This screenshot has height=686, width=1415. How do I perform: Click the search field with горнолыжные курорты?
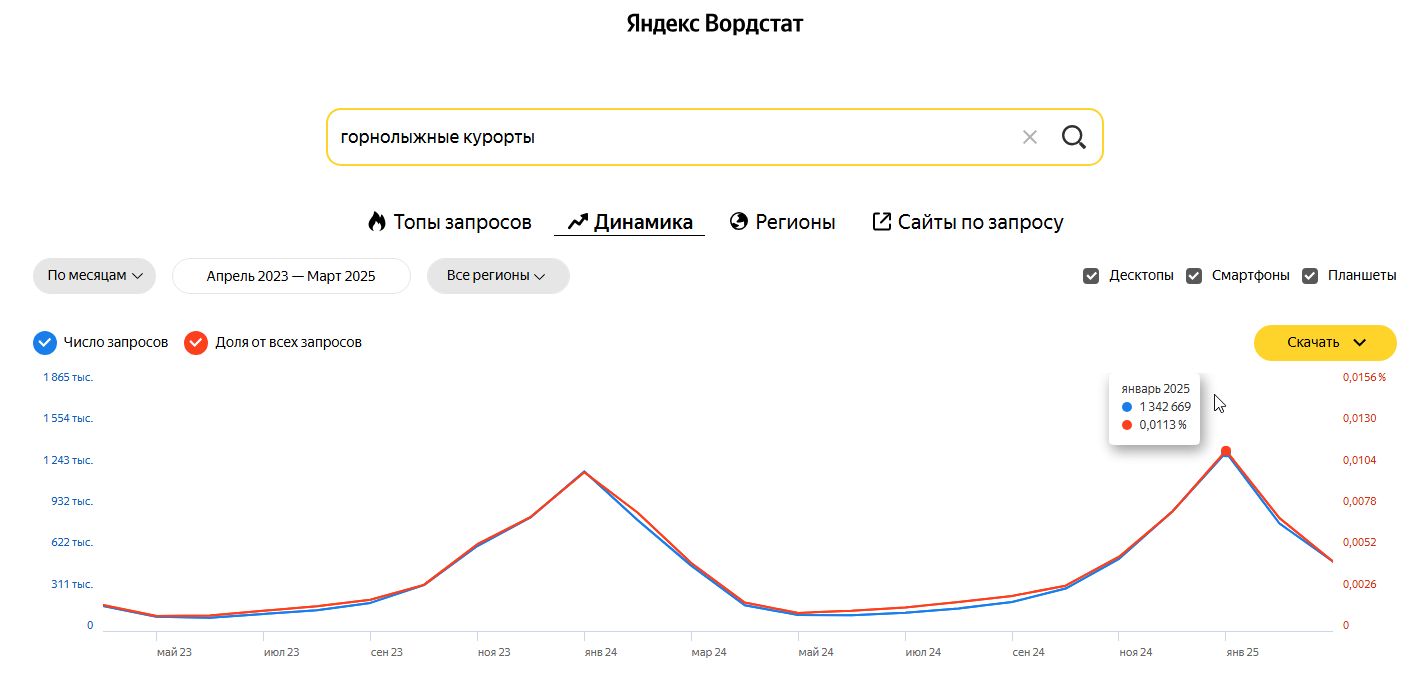(660, 137)
